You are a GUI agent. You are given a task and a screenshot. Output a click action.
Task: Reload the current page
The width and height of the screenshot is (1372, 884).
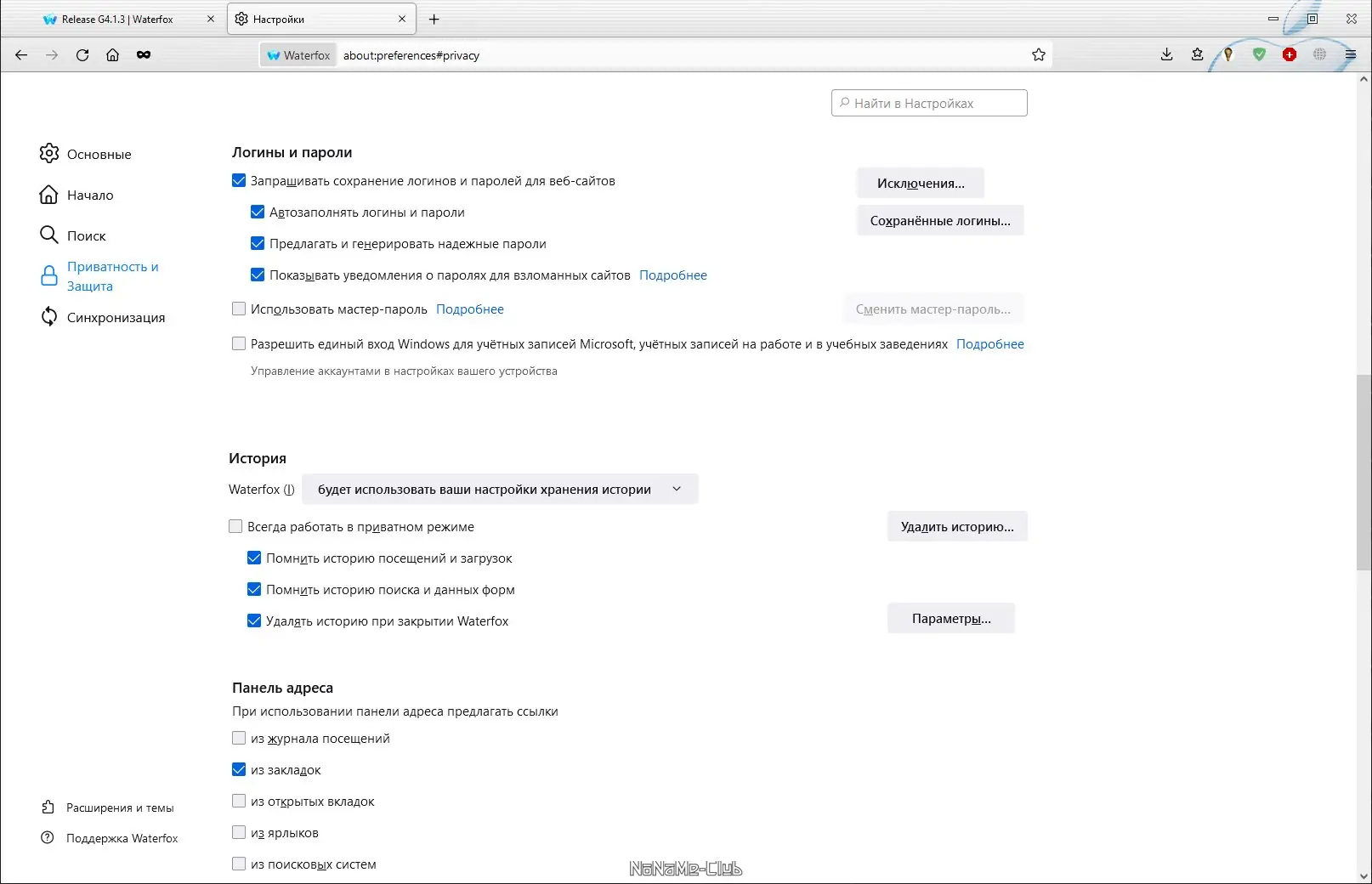coord(82,55)
